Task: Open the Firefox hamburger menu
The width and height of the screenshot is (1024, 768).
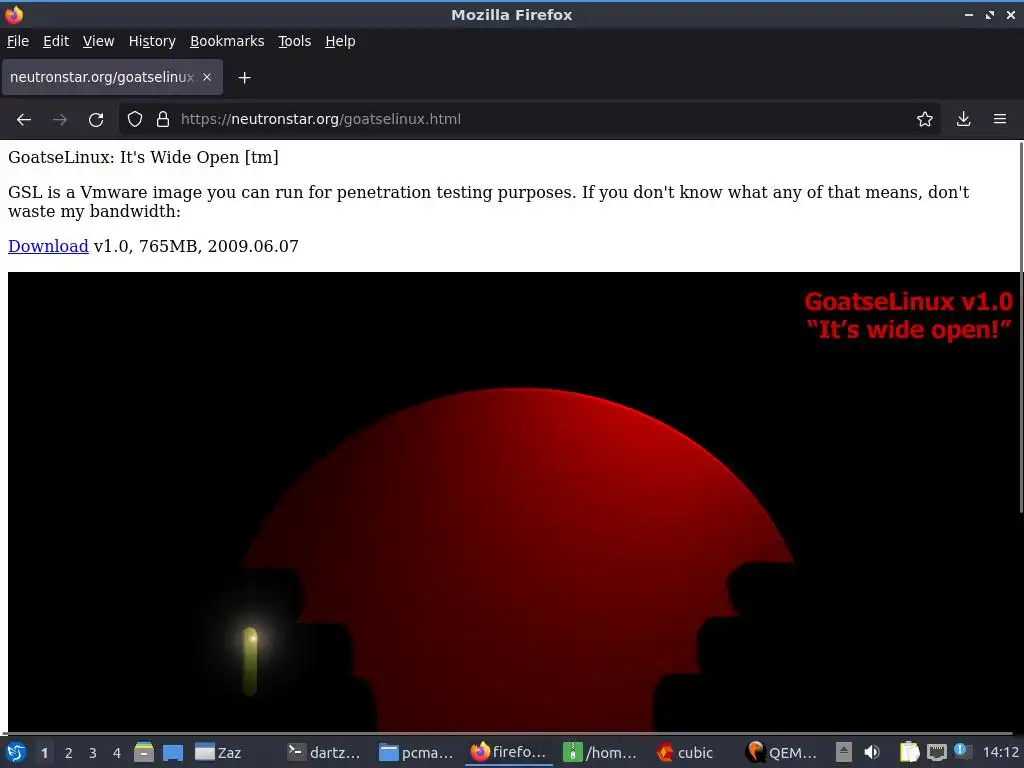Action: (1000, 120)
